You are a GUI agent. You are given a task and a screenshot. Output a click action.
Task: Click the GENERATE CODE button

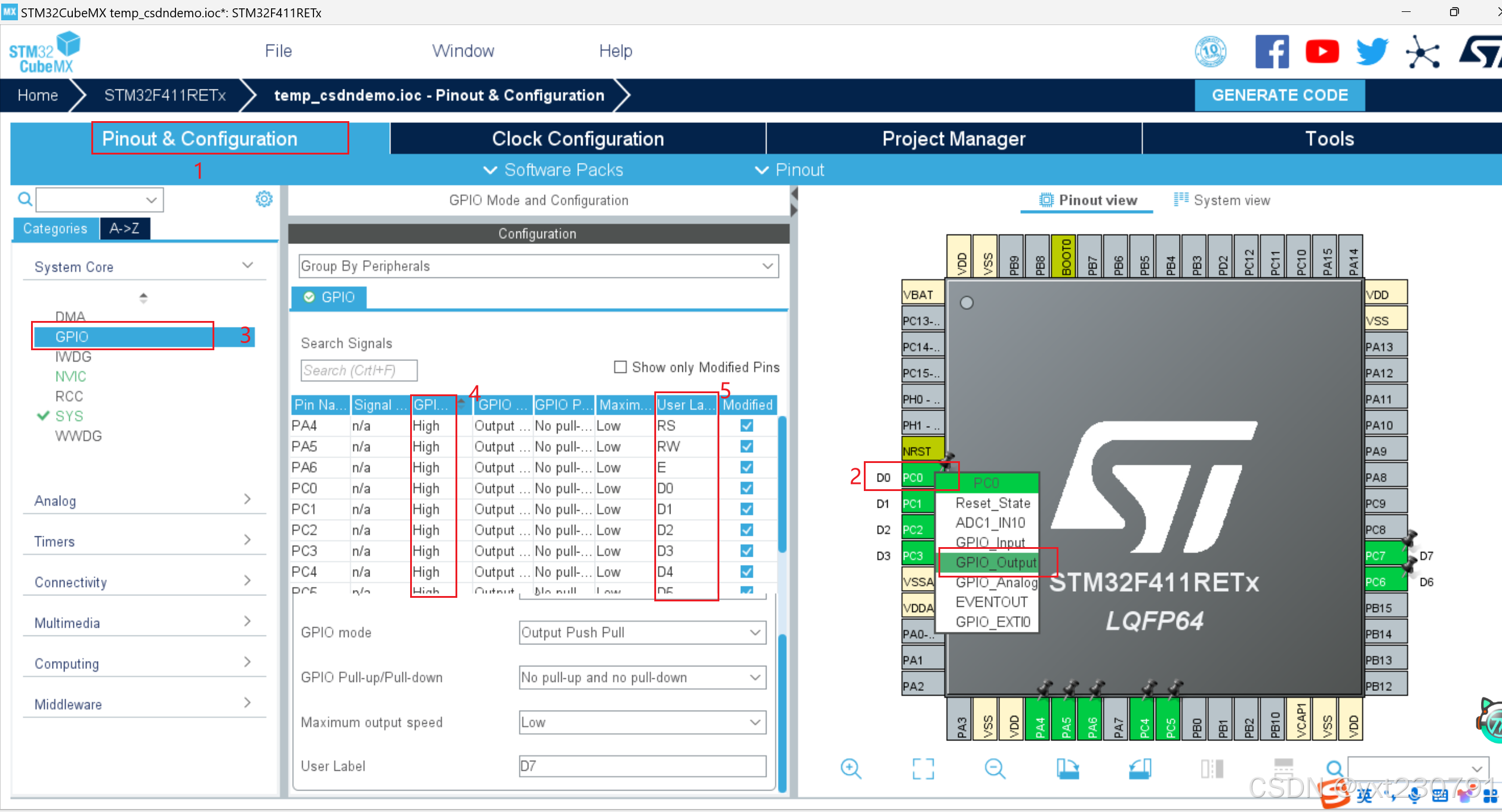[1279, 95]
